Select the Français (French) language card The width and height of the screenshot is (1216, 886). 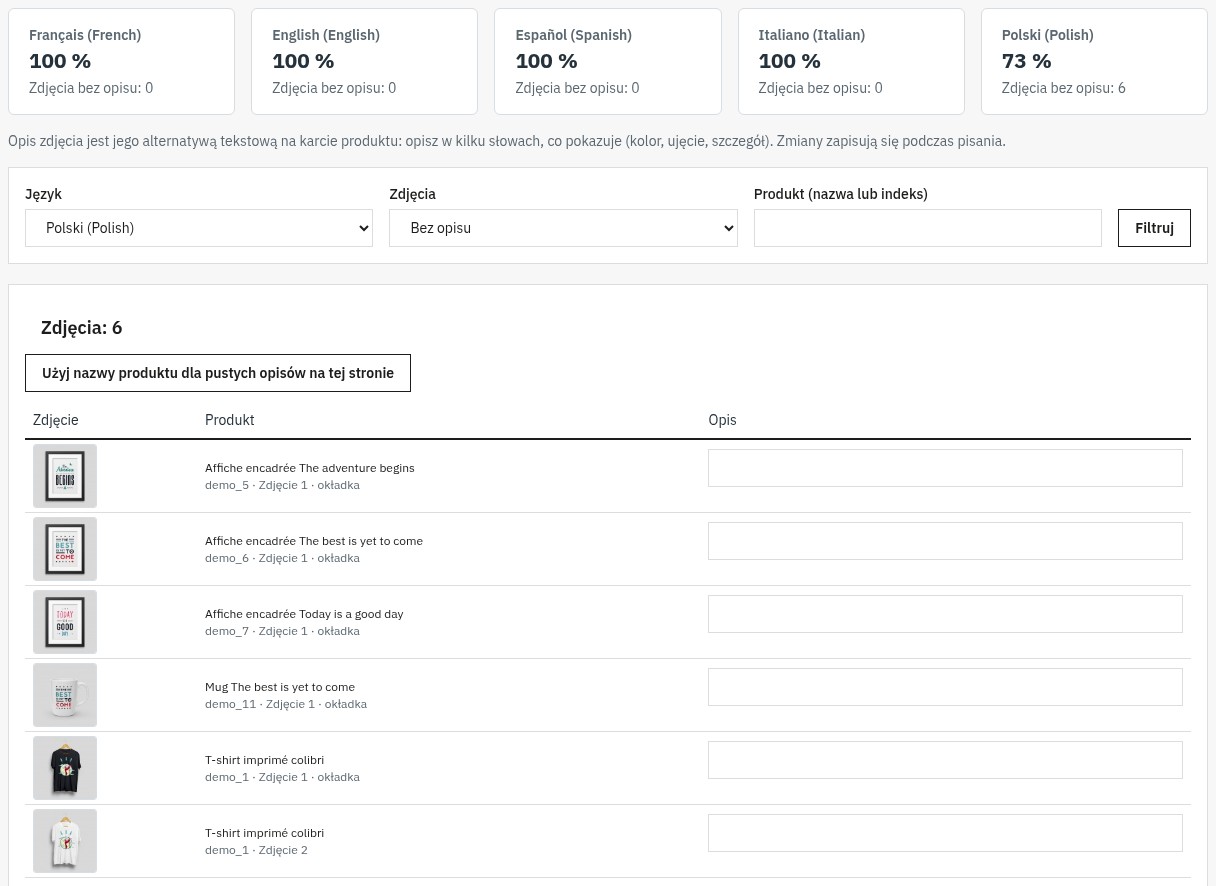121,62
